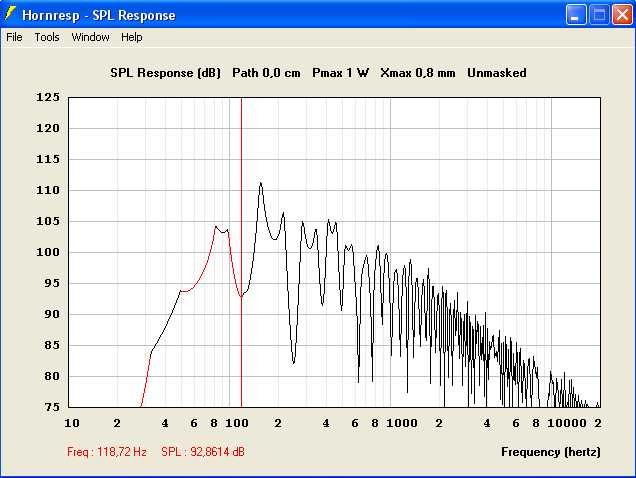Open the File menu

[14, 37]
